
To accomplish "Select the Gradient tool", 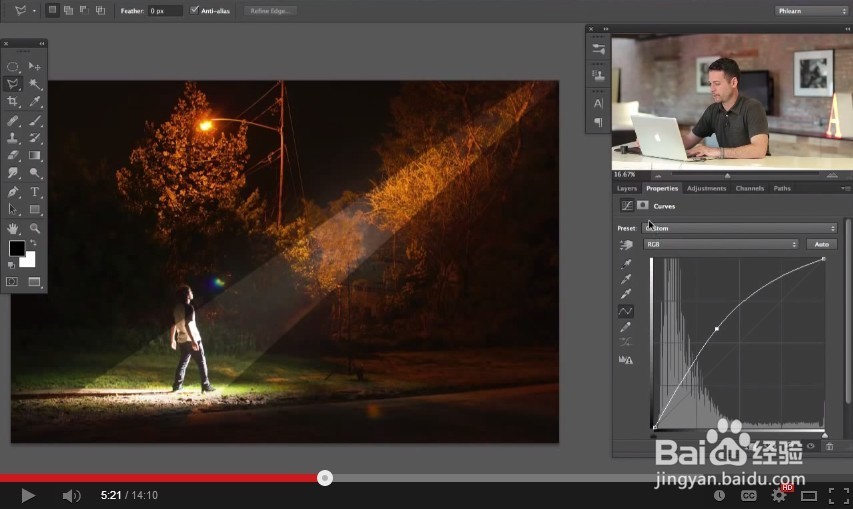I will (35, 155).
